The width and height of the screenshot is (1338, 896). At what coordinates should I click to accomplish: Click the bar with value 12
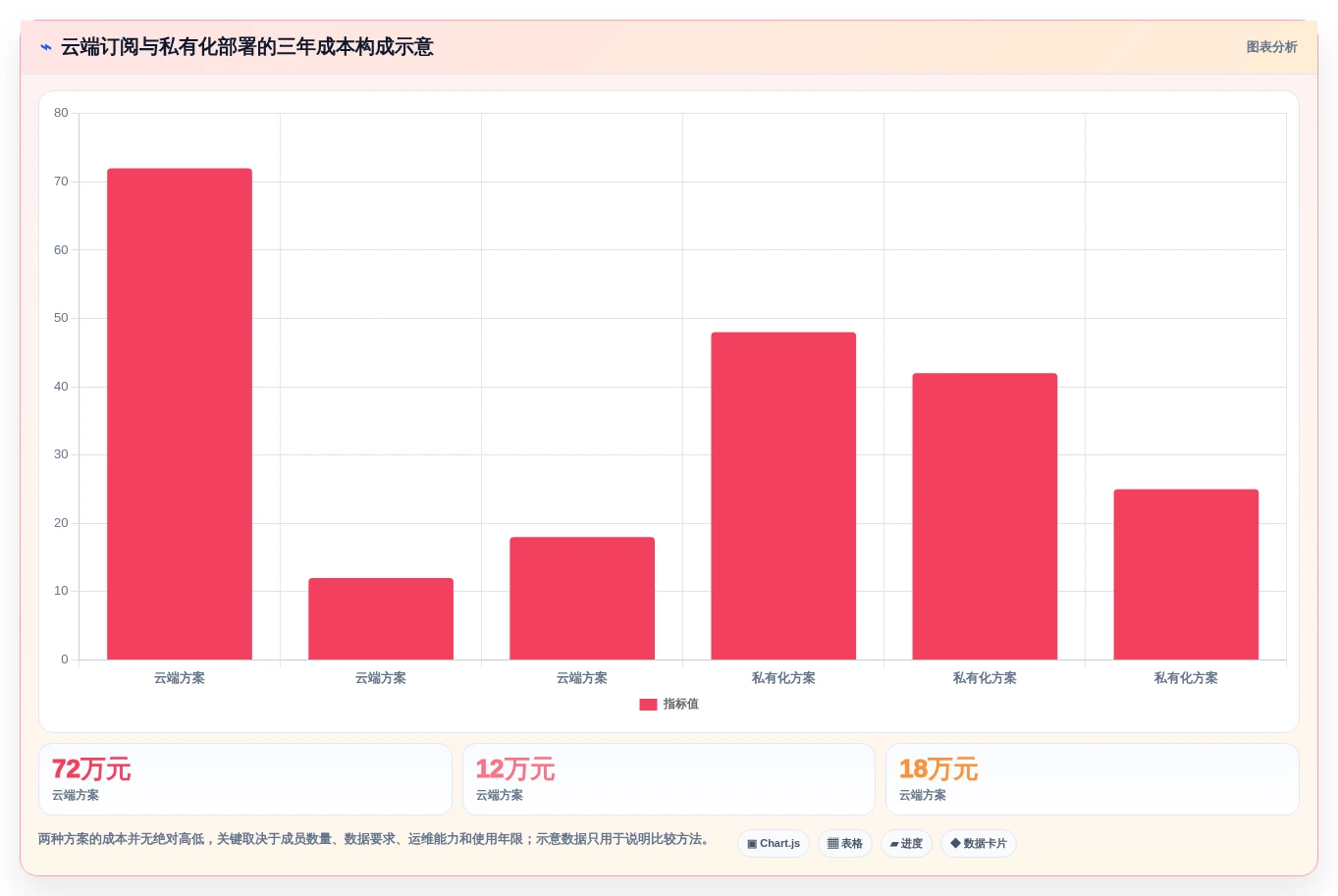[x=381, y=618]
